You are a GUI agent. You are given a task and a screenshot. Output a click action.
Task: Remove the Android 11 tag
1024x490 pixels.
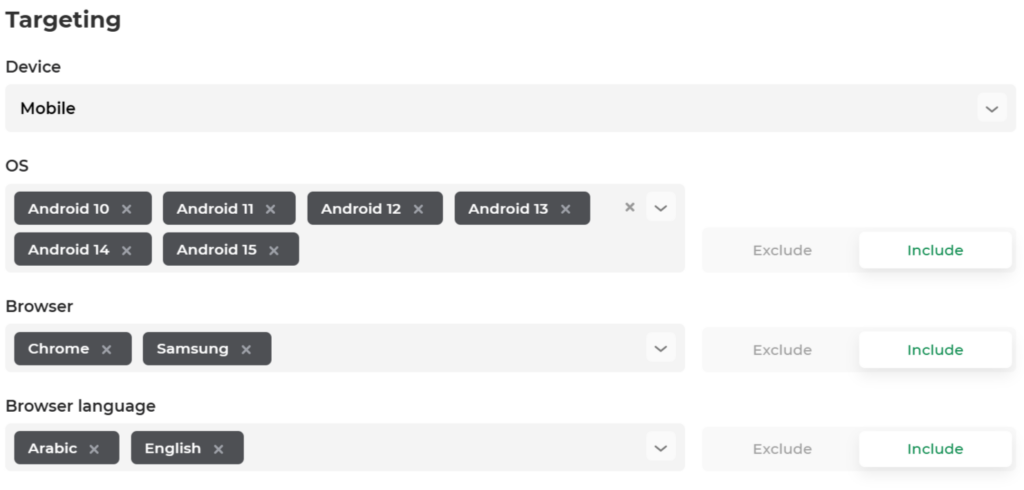click(270, 209)
